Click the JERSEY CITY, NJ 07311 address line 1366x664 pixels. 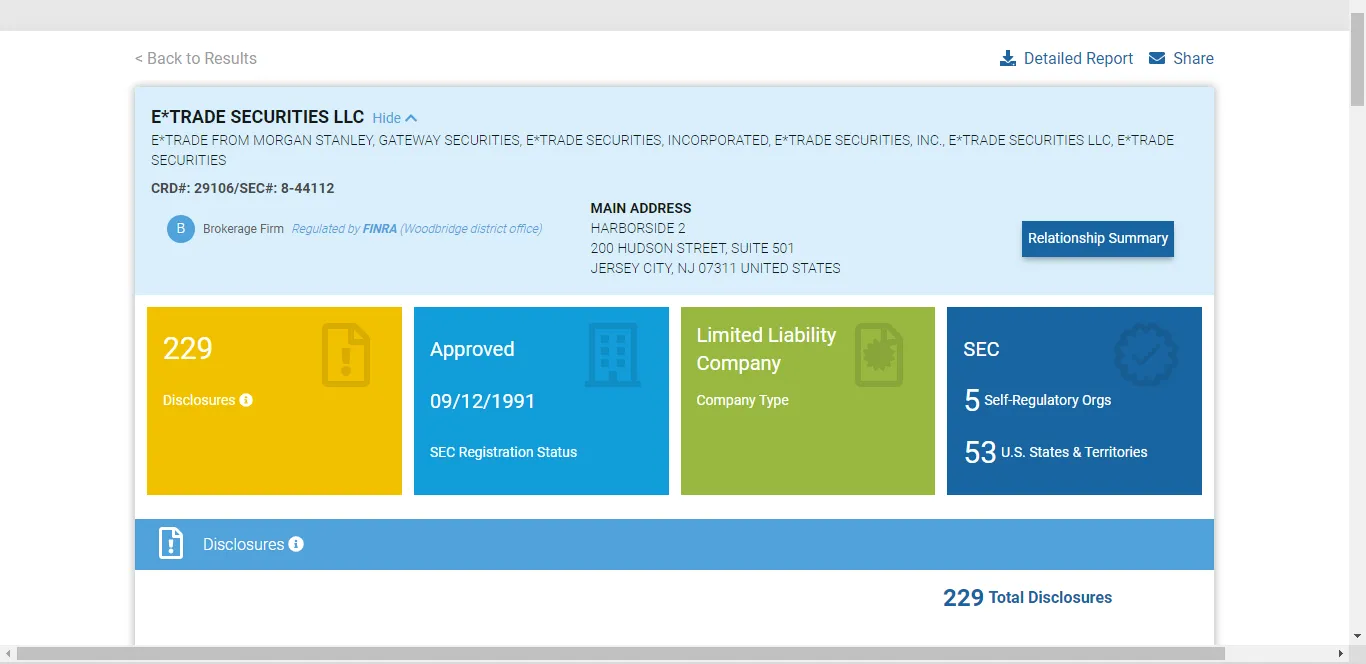point(715,268)
